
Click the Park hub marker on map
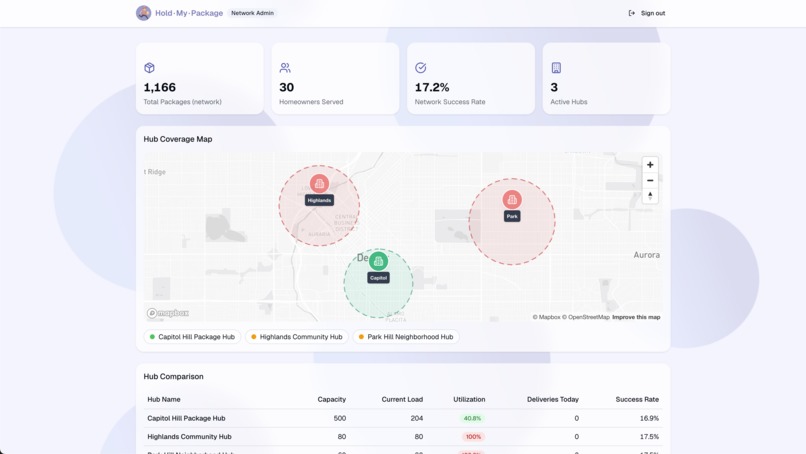pyautogui.click(x=512, y=199)
